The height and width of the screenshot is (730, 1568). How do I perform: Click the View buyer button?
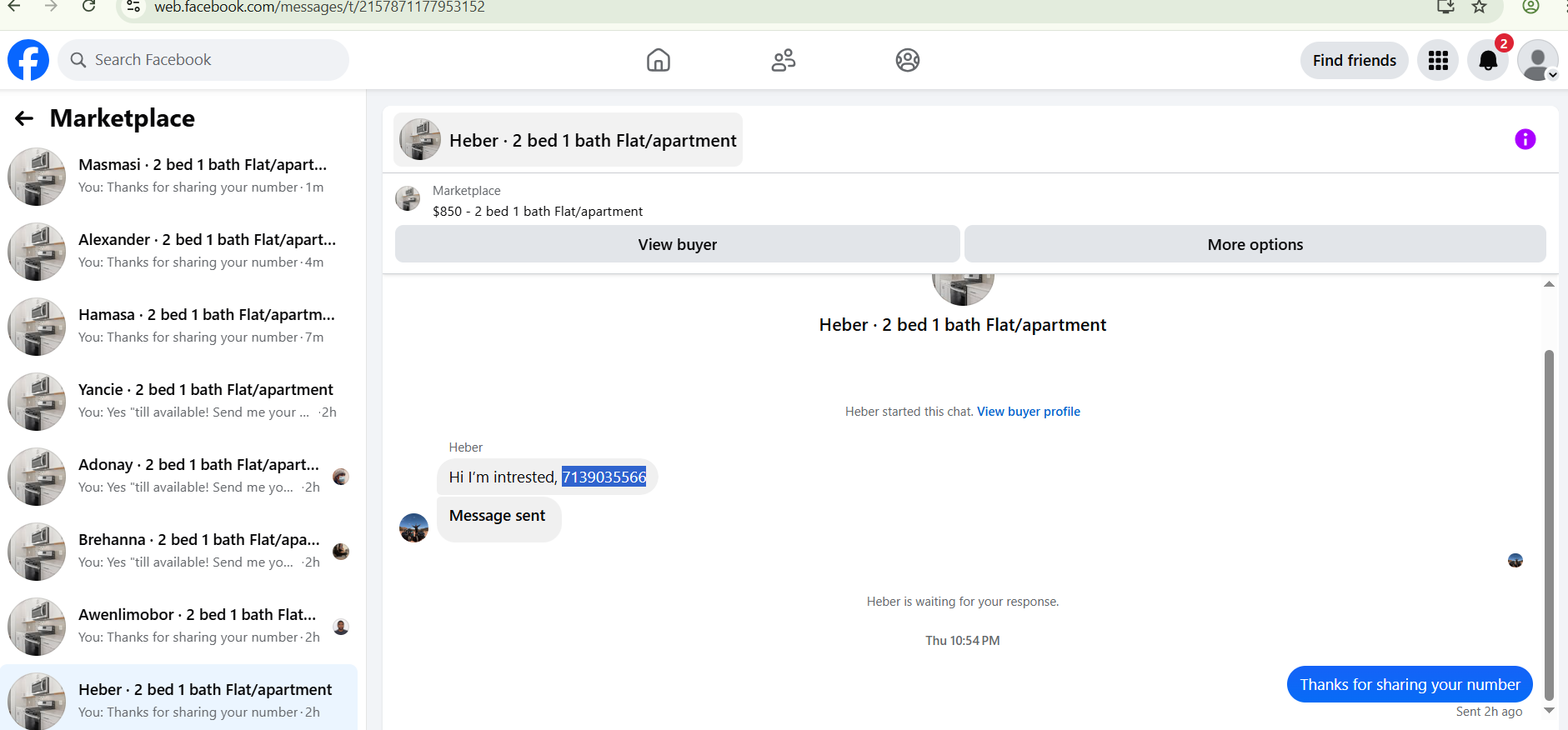(678, 244)
